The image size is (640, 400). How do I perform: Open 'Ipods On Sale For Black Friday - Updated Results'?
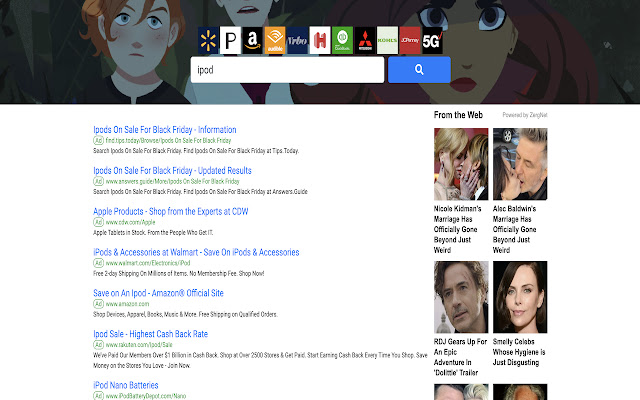(172, 171)
